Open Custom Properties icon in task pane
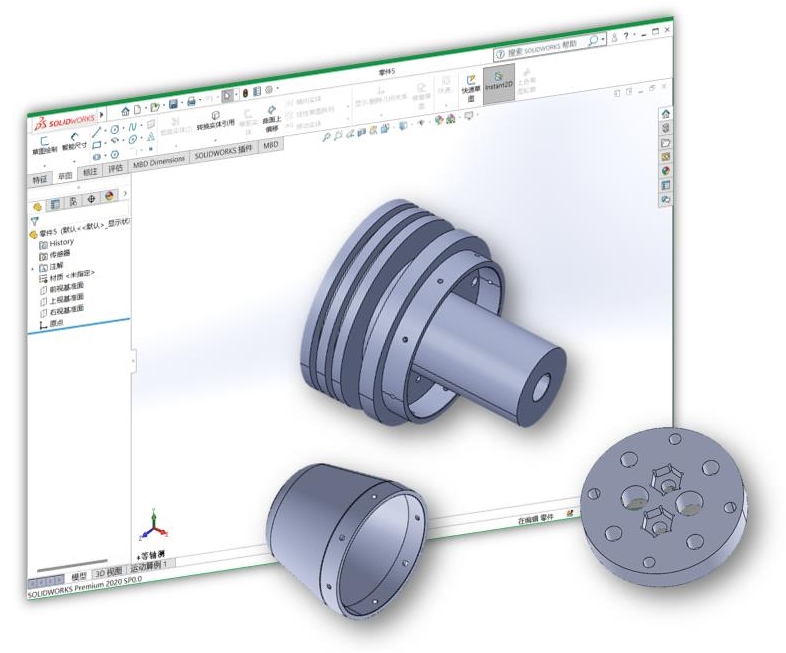The width and height of the screenshot is (786, 653). (x=666, y=185)
